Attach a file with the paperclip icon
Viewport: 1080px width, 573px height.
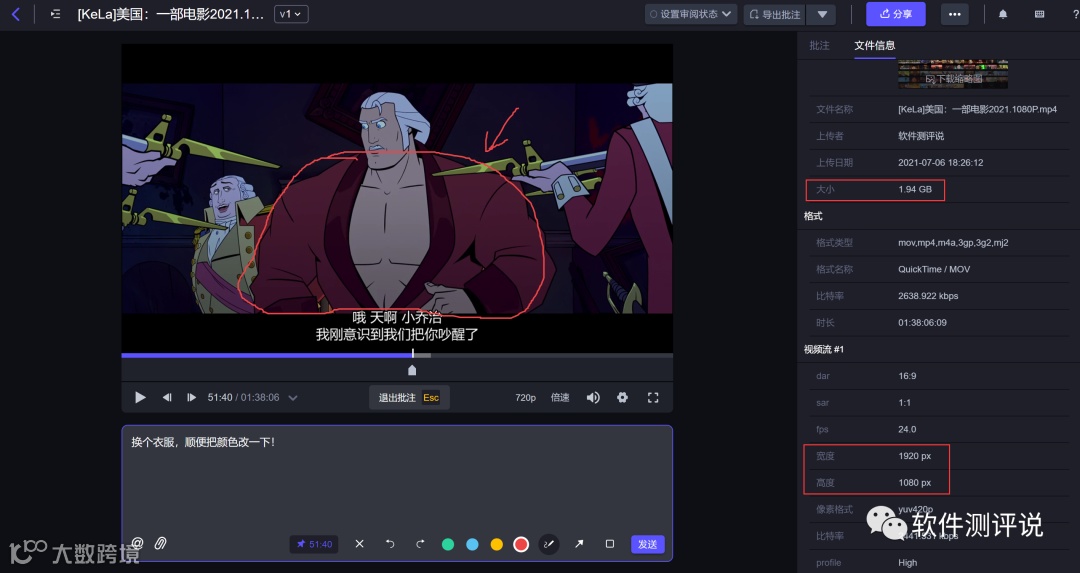[160, 543]
